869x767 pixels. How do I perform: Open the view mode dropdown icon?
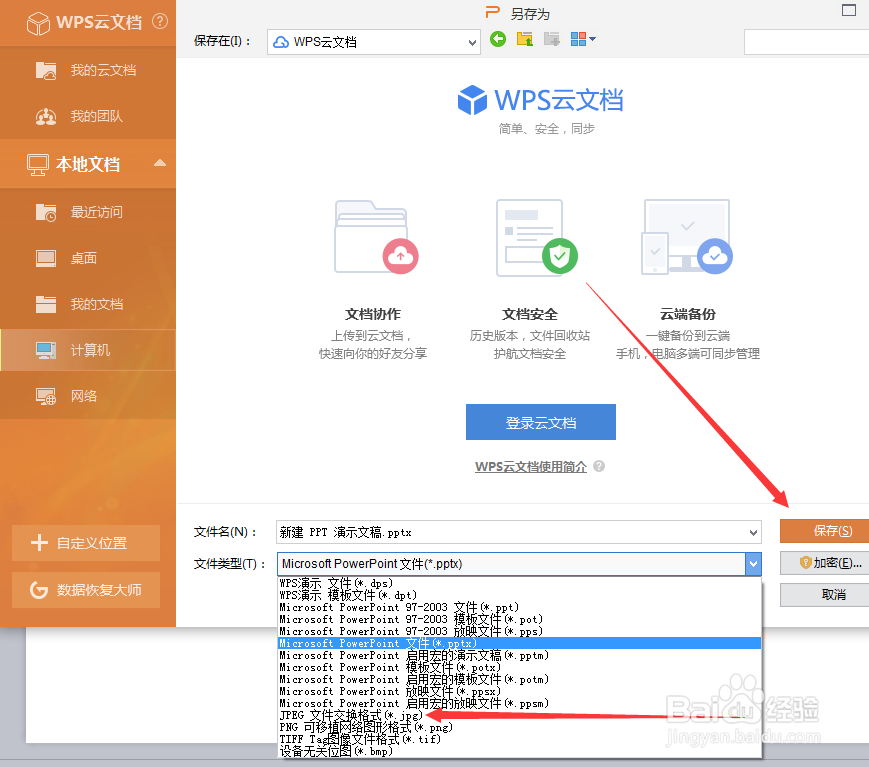(x=583, y=39)
